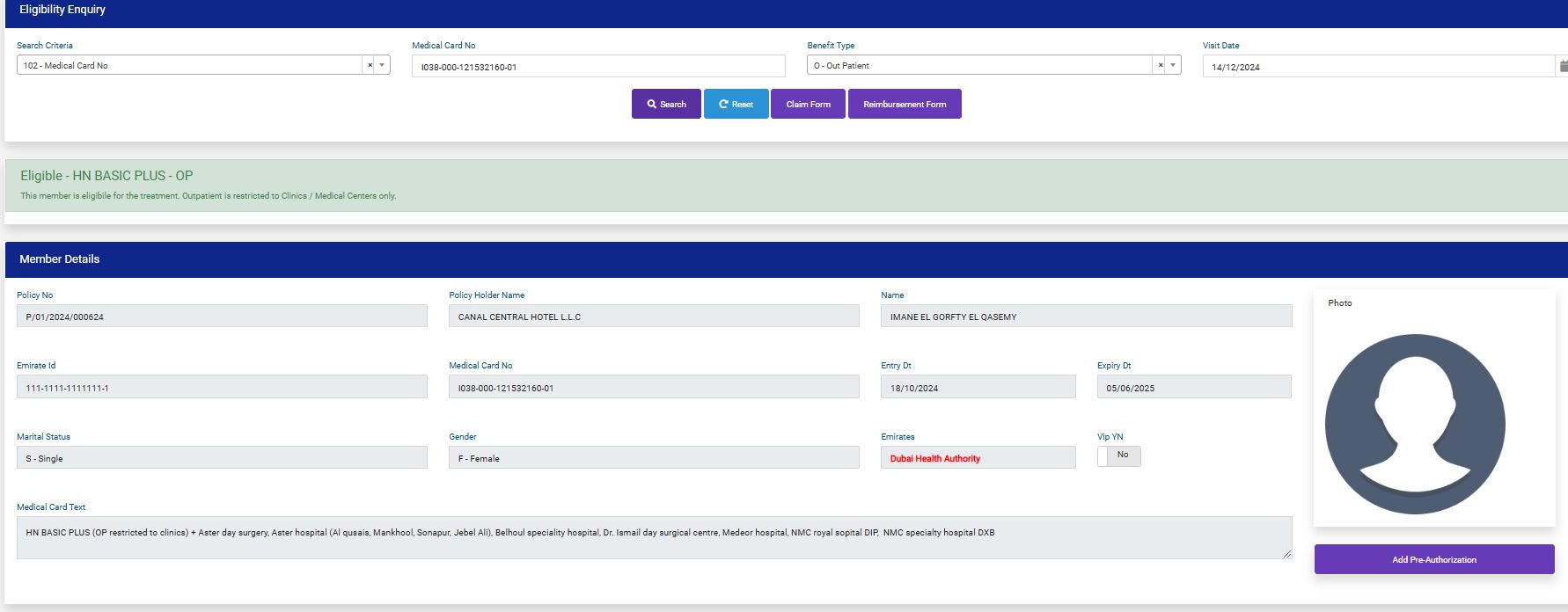
Task: Focus the Medical Card No search field
Action: pyautogui.click(x=598, y=67)
